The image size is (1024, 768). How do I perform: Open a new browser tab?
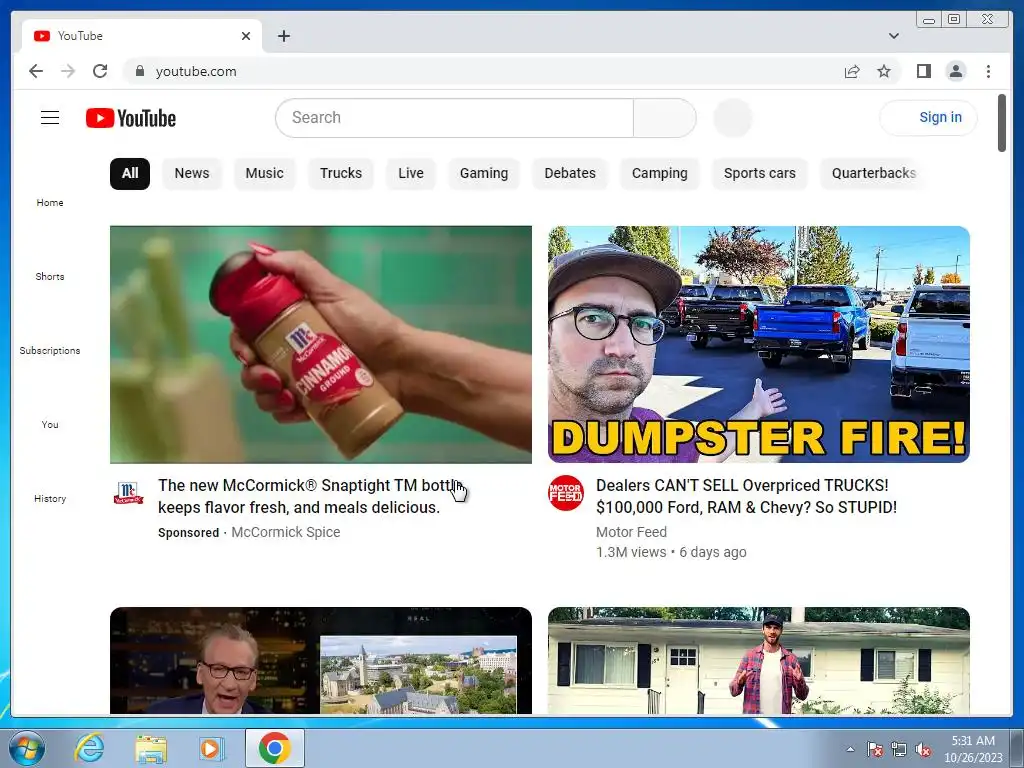283,36
